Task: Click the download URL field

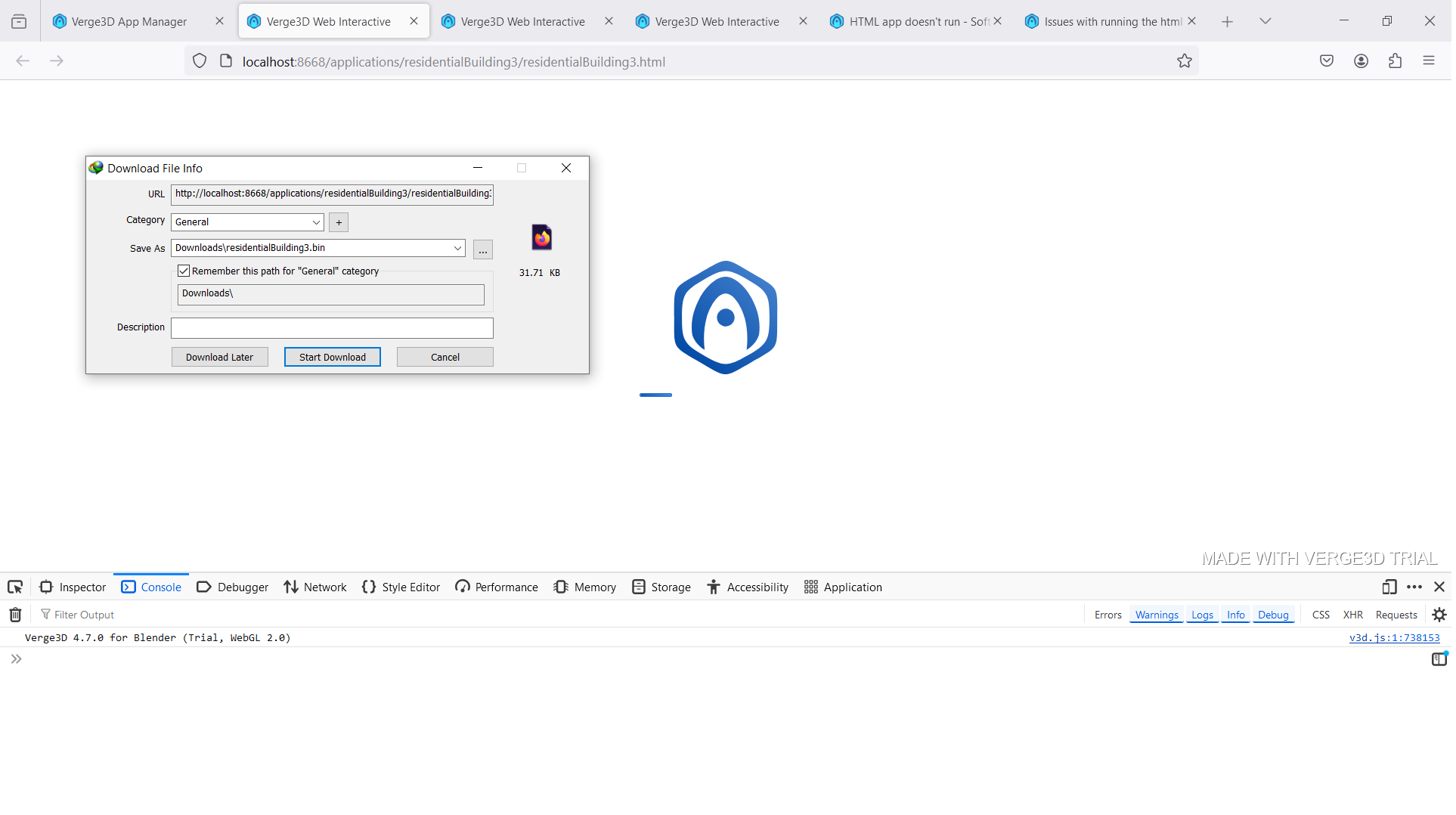Action: 332,194
